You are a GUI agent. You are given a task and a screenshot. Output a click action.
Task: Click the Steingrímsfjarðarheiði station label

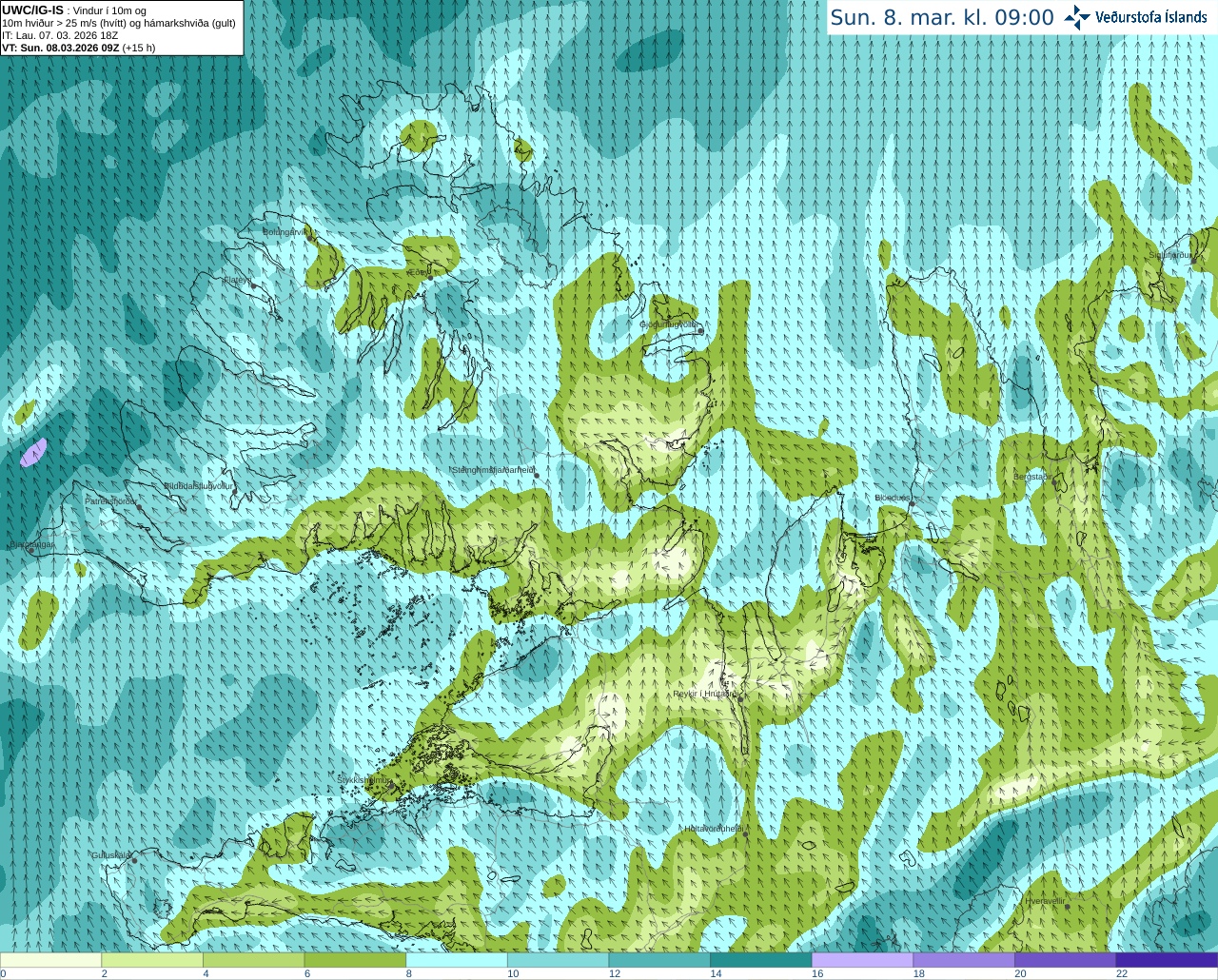(x=492, y=470)
